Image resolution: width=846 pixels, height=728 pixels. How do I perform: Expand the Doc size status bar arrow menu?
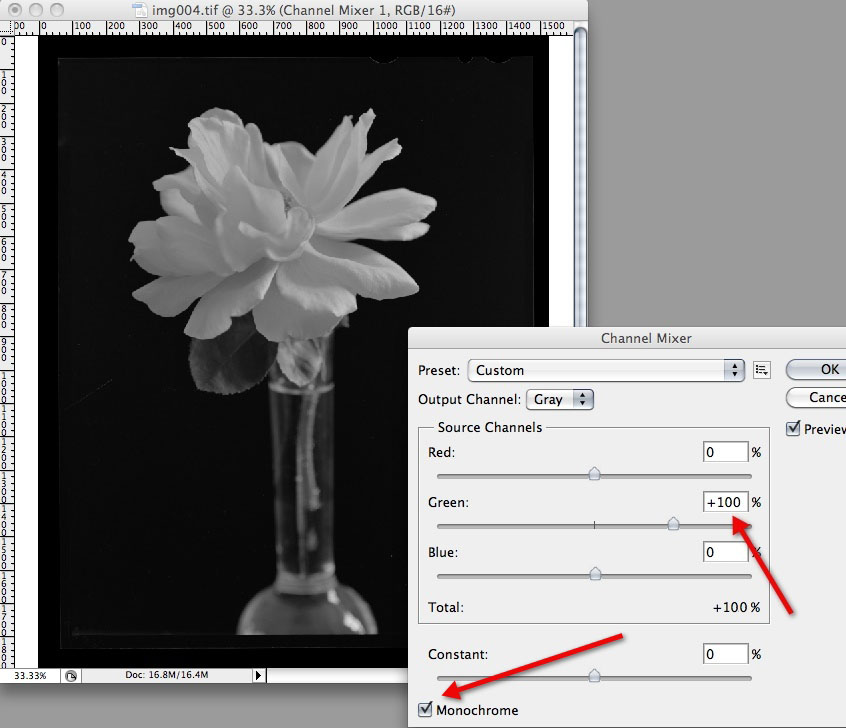258,676
